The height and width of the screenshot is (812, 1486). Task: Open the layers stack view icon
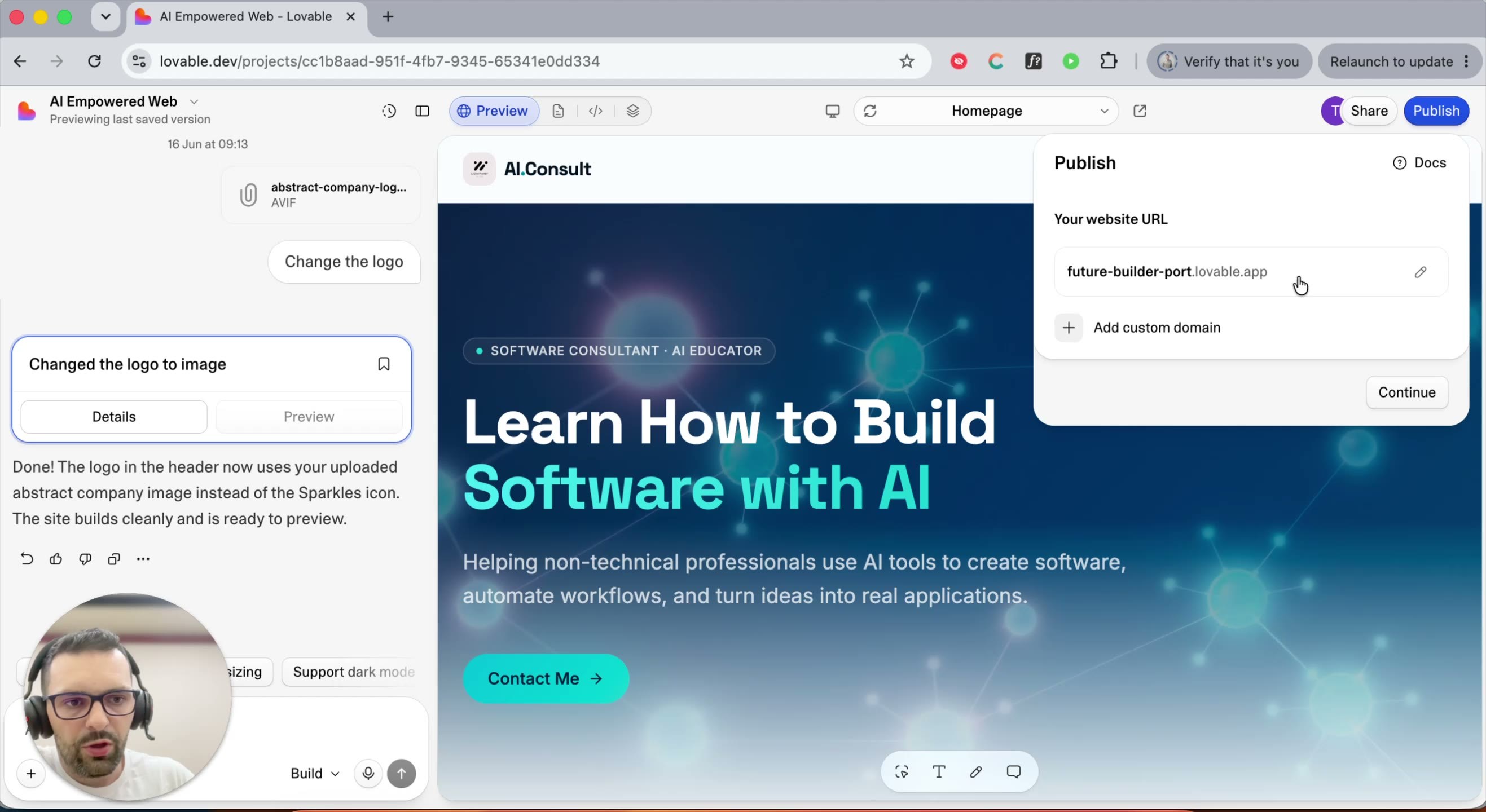pyautogui.click(x=633, y=111)
